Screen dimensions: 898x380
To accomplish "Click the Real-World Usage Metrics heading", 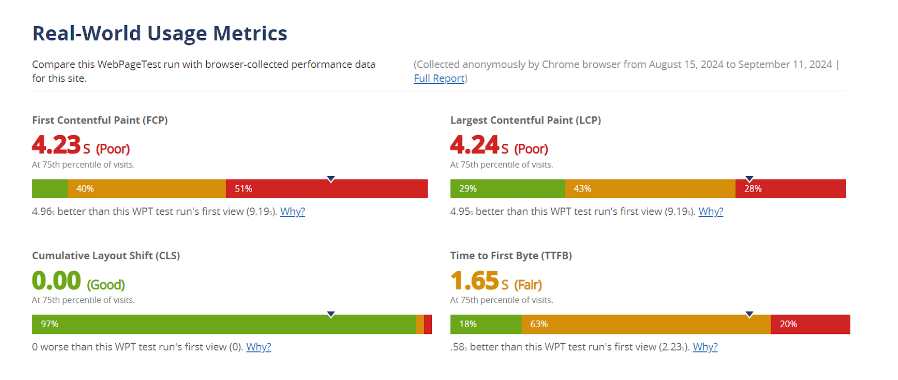I will point(160,33).
